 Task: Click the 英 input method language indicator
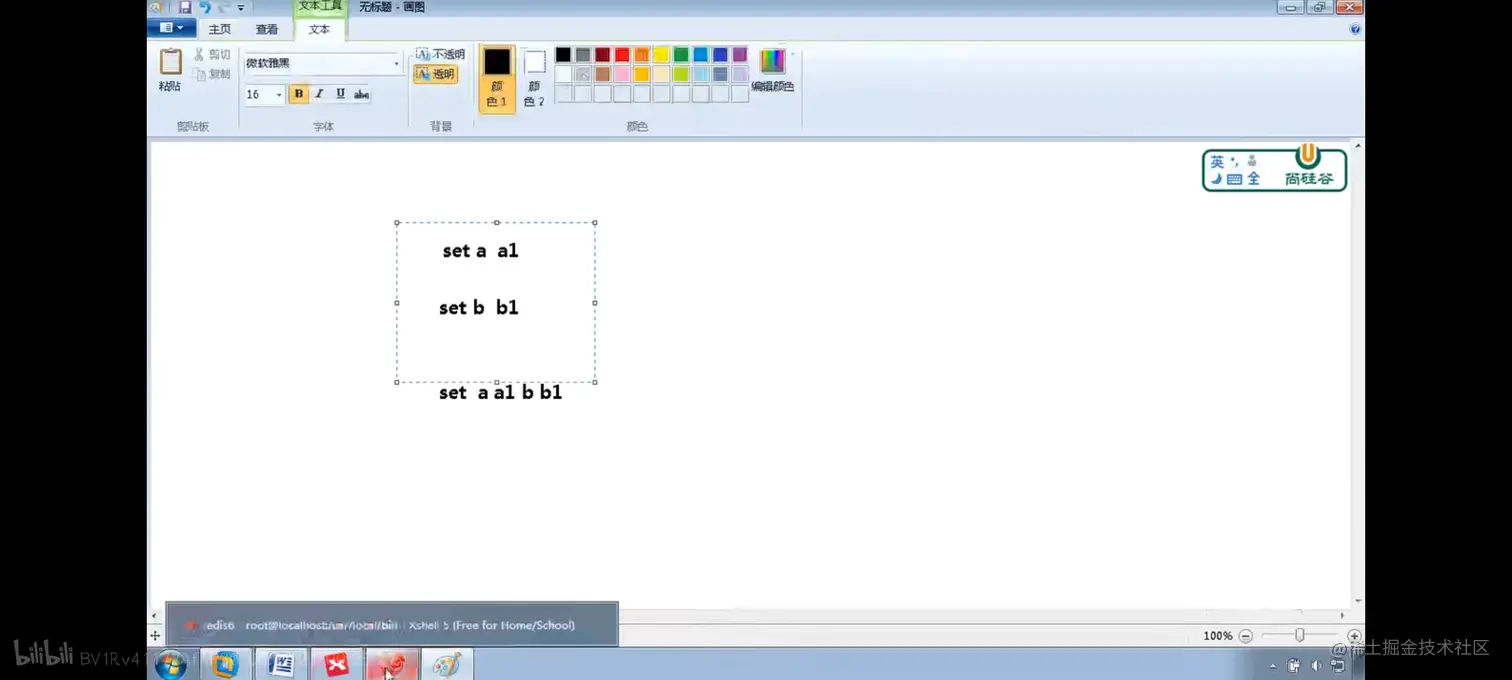[1217, 161]
